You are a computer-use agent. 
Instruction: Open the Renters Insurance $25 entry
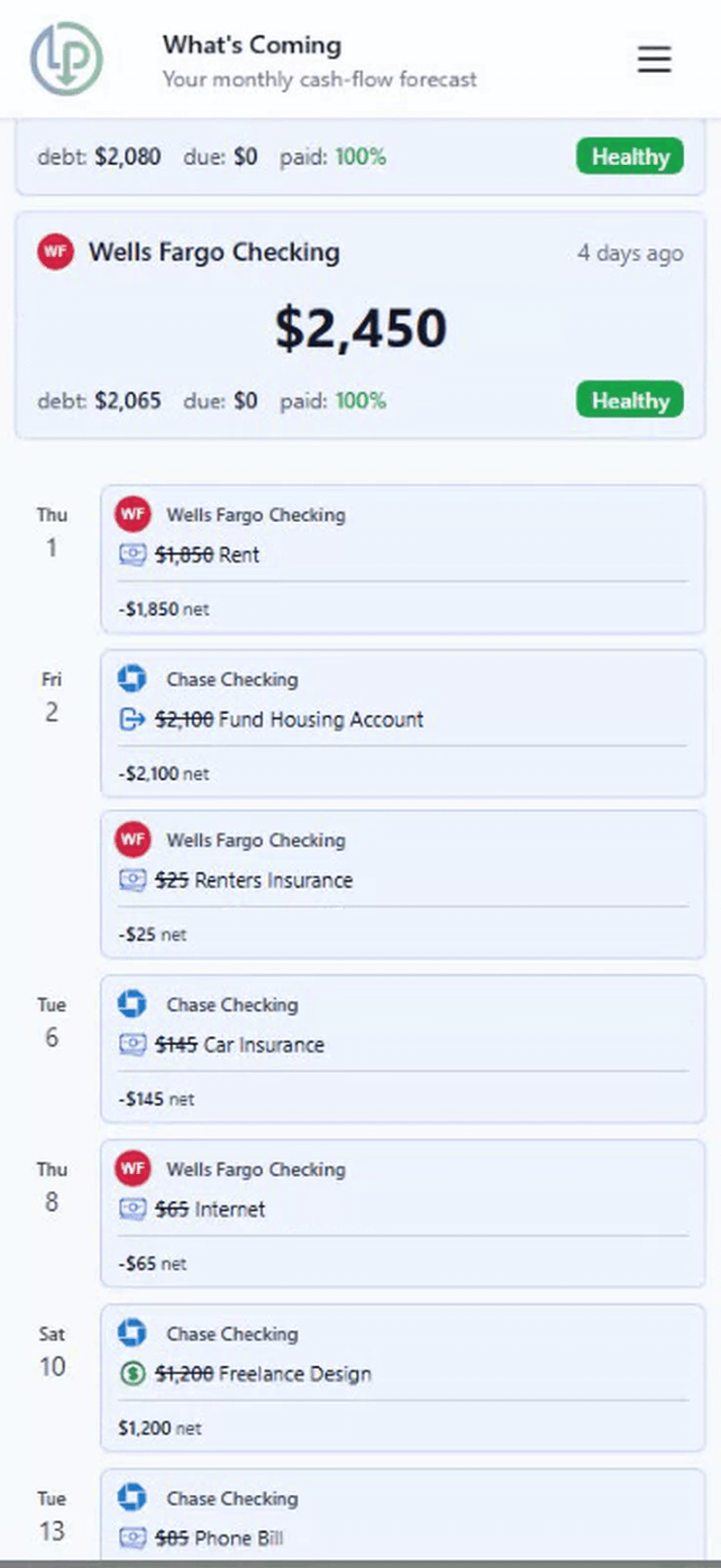click(253, 881)
